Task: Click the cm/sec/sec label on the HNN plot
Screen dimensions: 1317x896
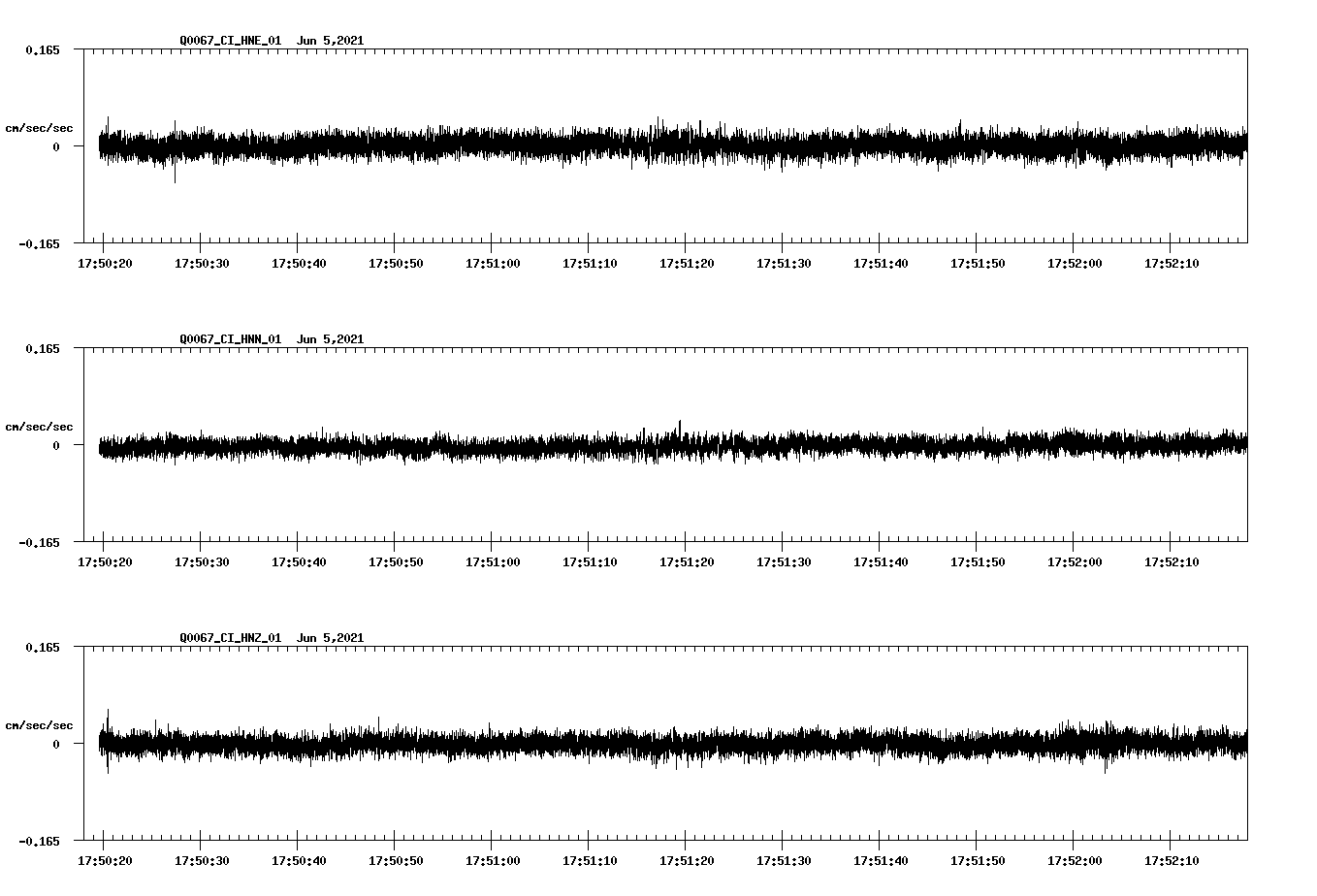Action: (x=40, y=426)
